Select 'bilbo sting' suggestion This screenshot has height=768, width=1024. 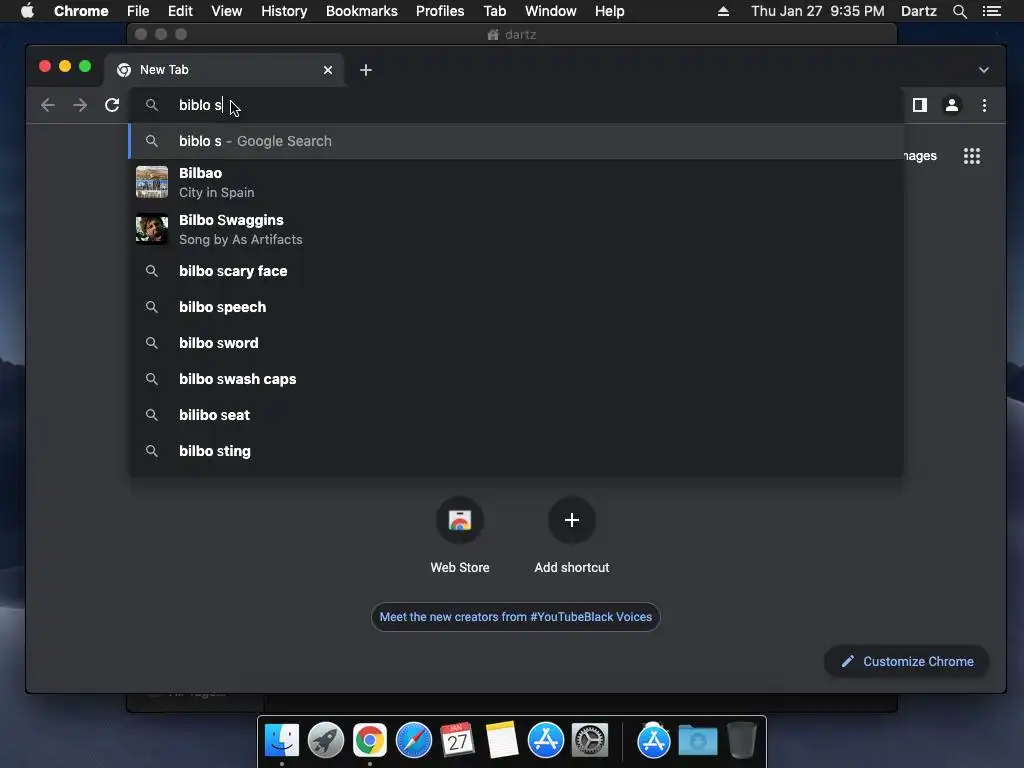pos(516,451)
